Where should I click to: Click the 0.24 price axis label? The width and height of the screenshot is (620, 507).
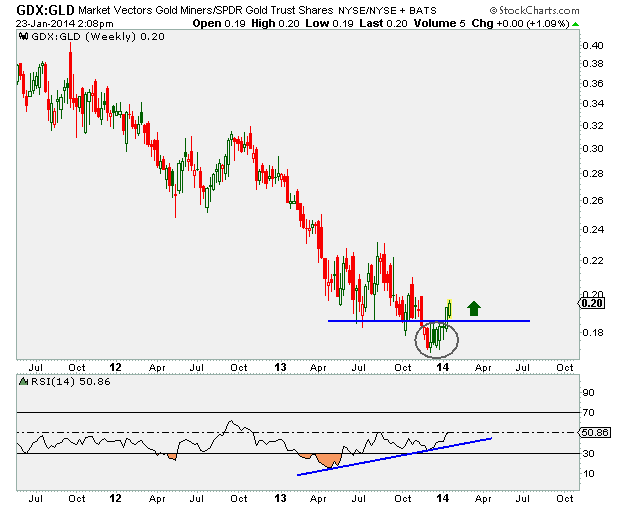593,229
